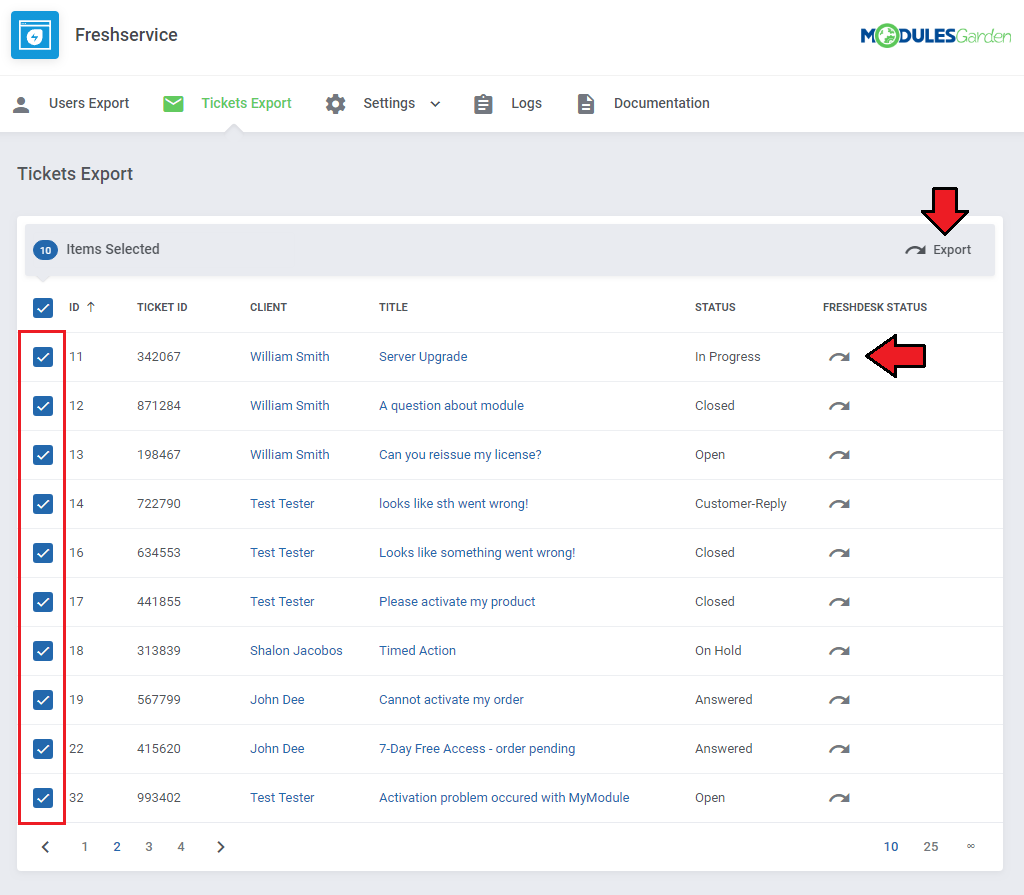Export the 'Timed Action' ticket
This screenshot has width=1024, height=895.
point(839,651)
